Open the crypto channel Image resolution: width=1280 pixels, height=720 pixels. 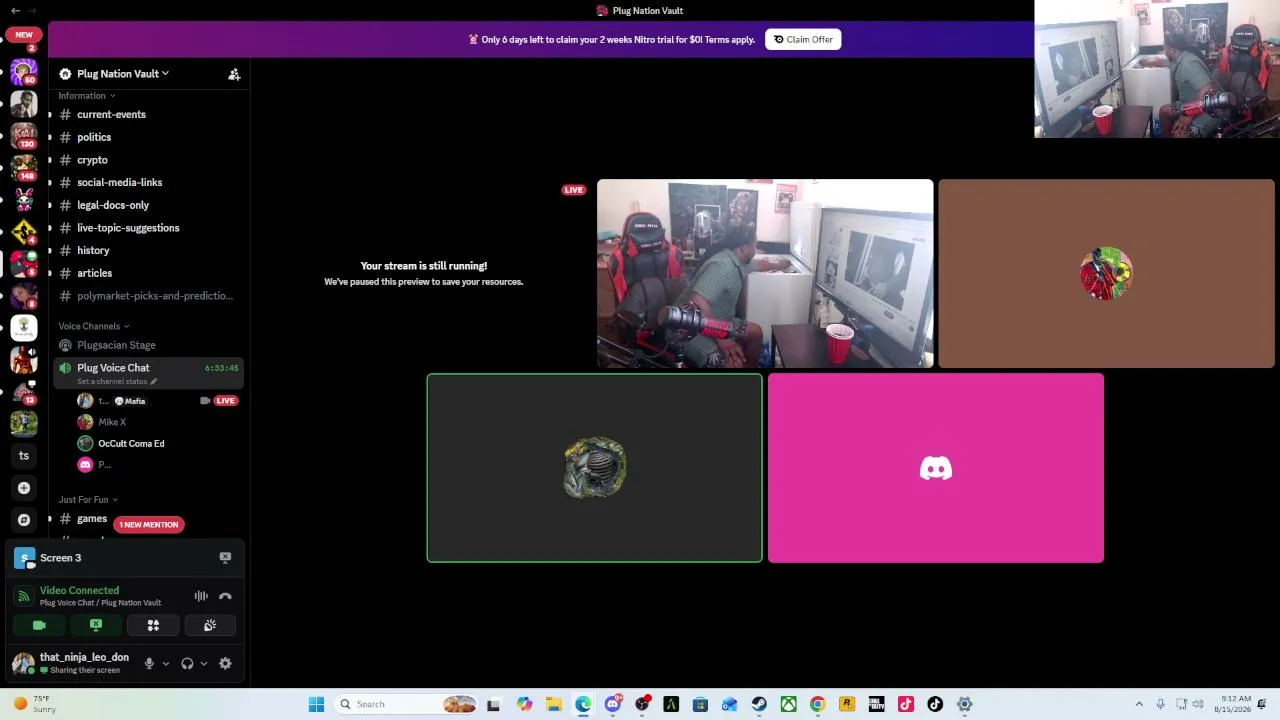pyautogui.click(x=146, y=160)
